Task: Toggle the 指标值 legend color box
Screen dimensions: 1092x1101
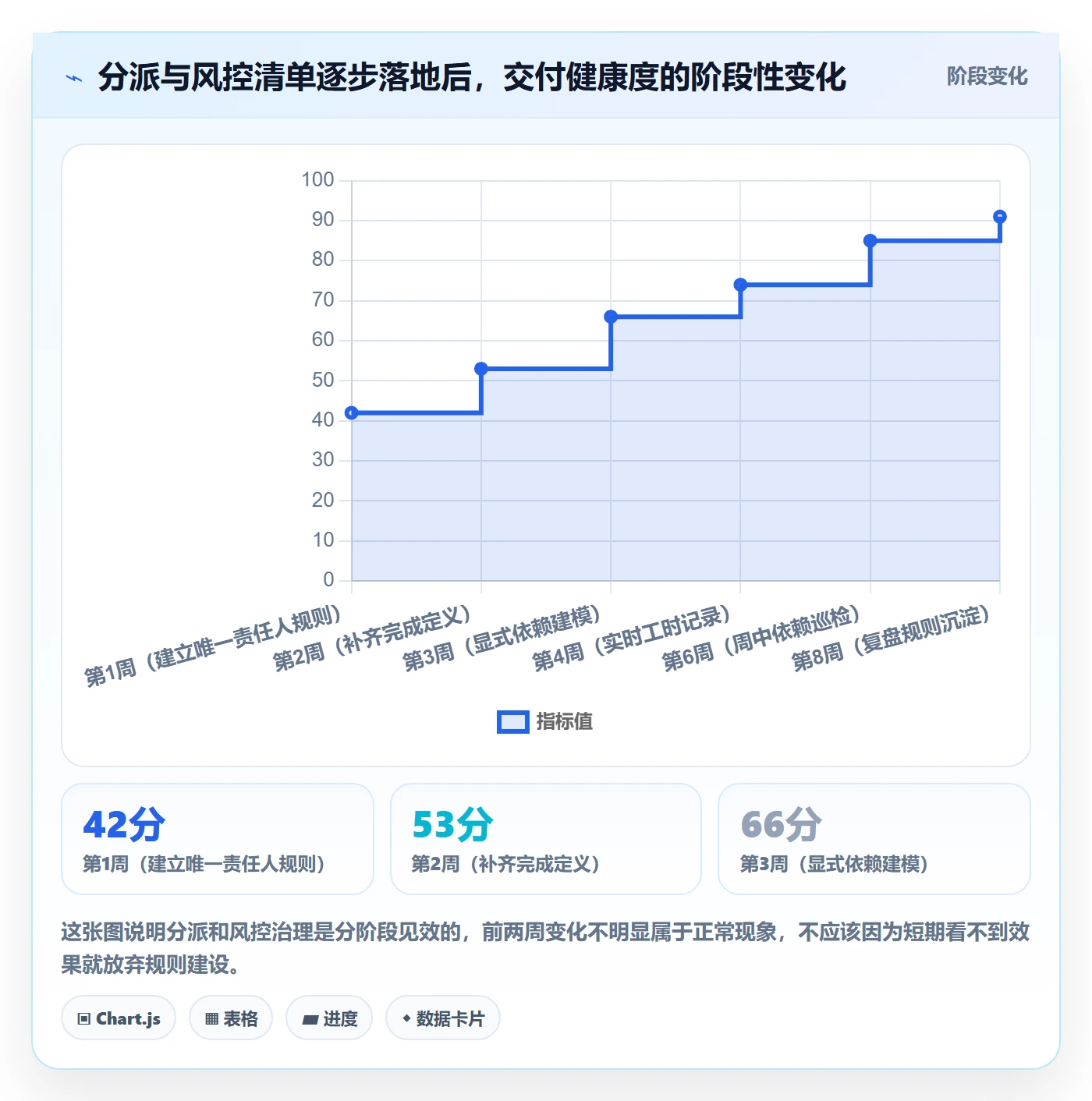Action: [513, 722]
